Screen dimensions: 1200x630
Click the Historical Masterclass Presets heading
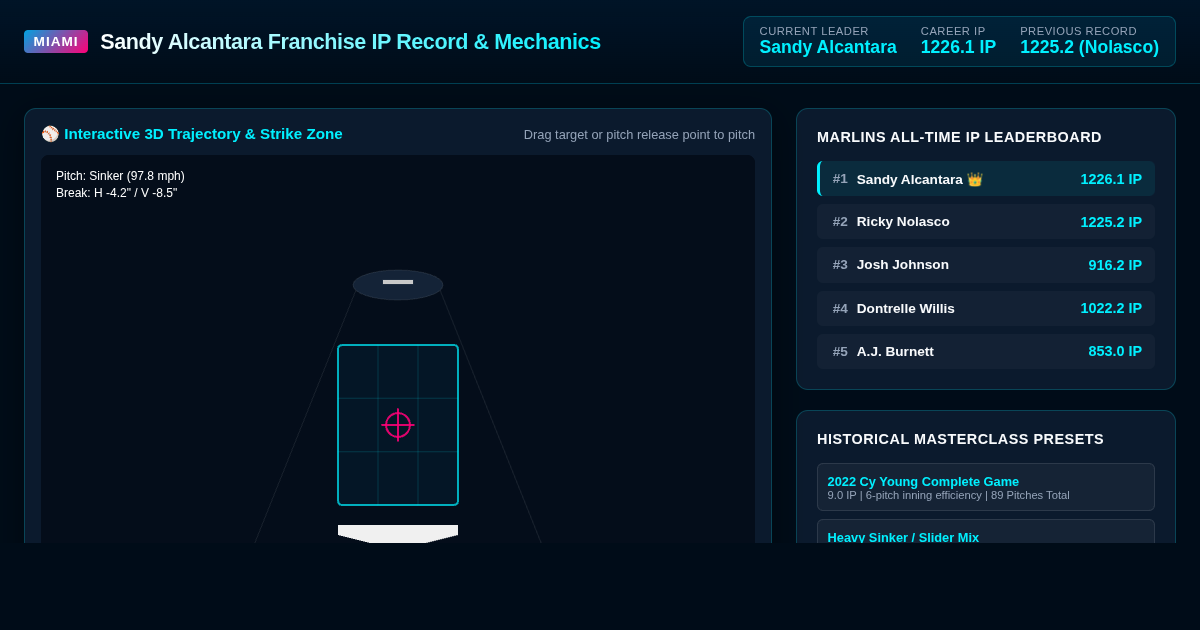pos(960,439)
